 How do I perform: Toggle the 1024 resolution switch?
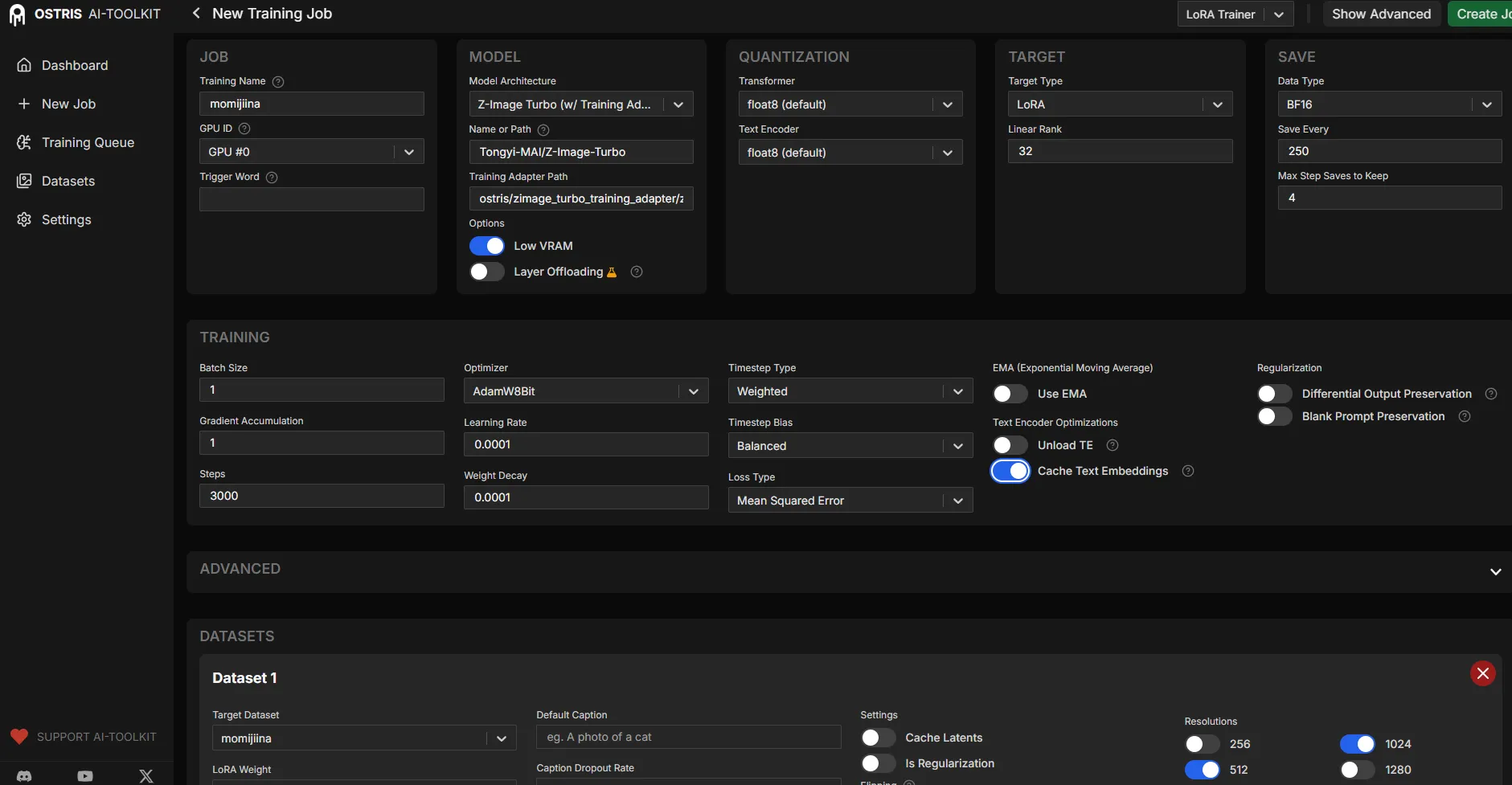[1357, 745]
